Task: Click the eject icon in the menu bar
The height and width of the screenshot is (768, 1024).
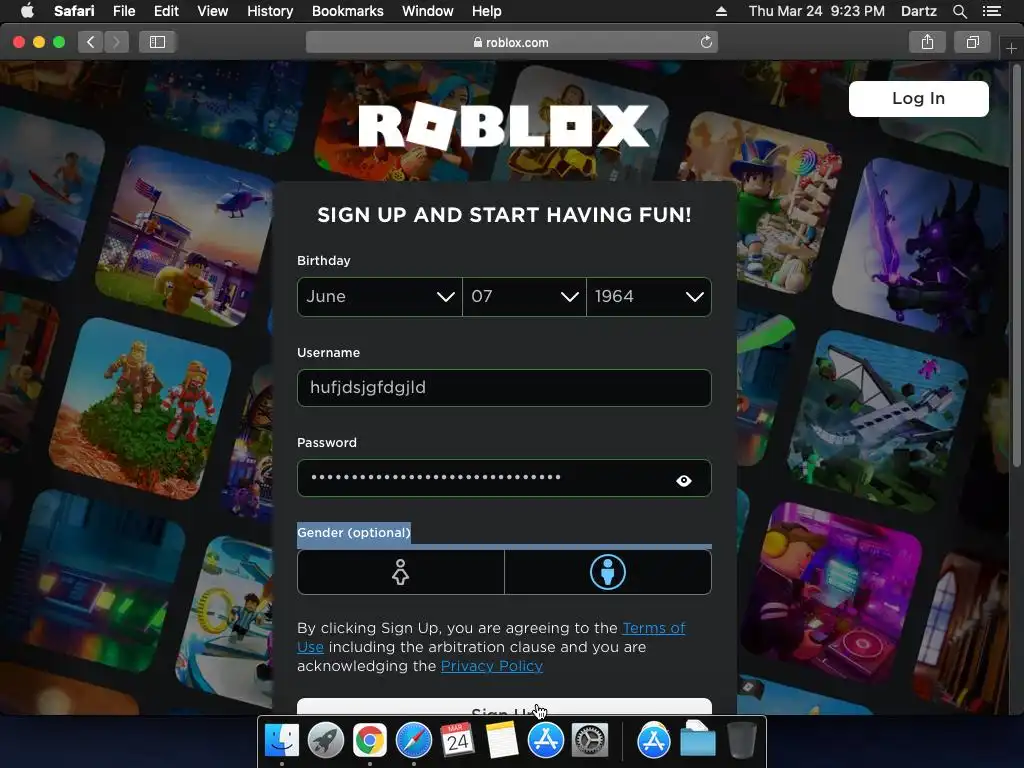Action: [721, 11]
